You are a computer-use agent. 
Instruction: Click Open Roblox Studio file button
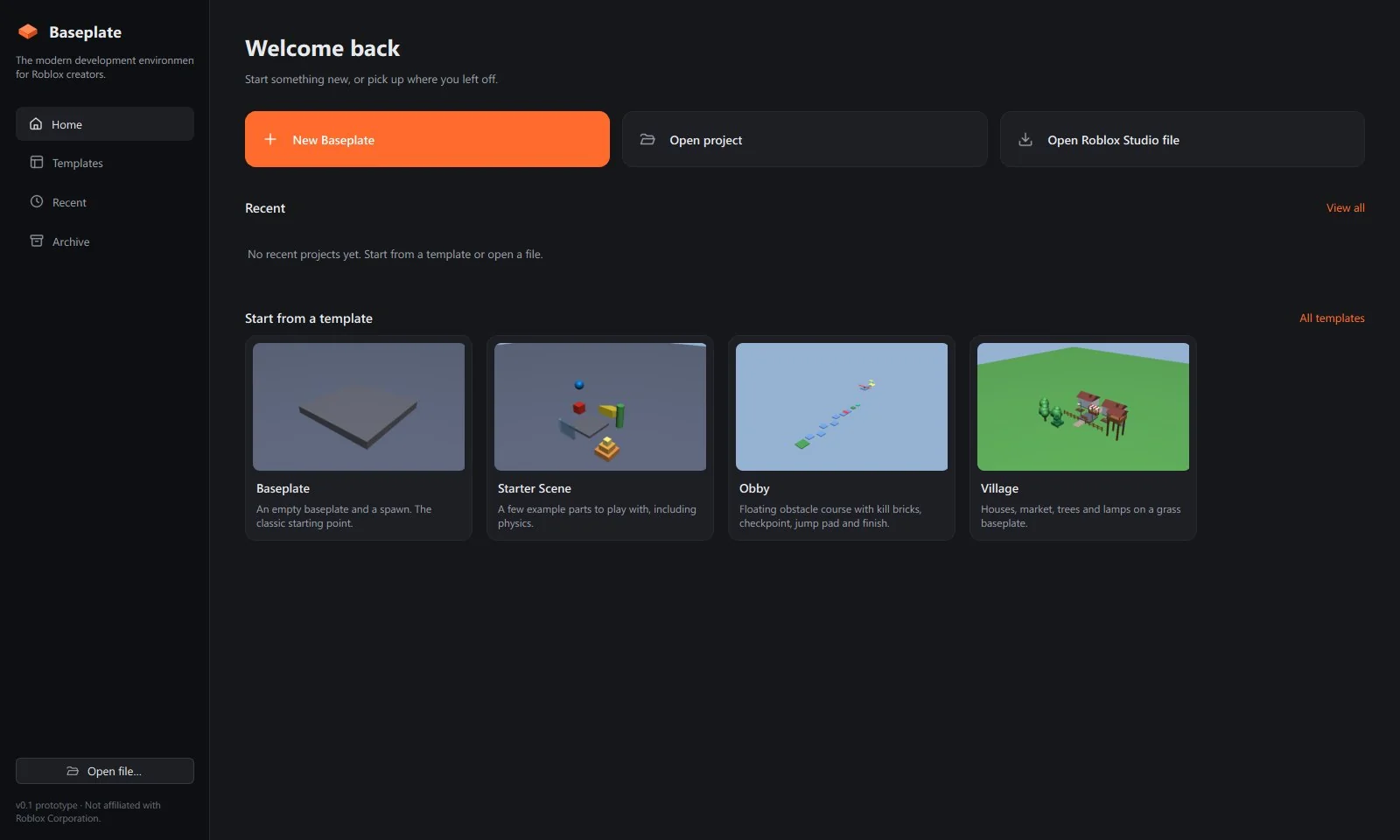point(1182,139)
